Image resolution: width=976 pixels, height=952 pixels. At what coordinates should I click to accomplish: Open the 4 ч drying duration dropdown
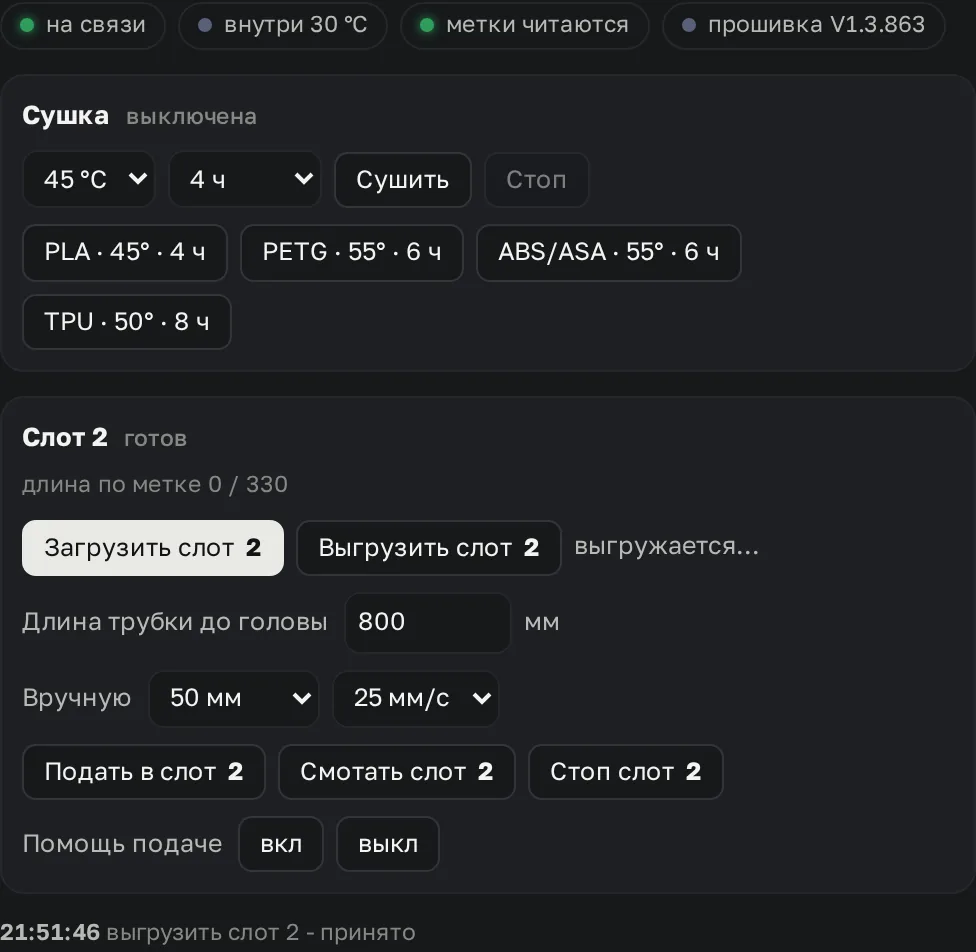pyautogui.click(x=245, y=179)
